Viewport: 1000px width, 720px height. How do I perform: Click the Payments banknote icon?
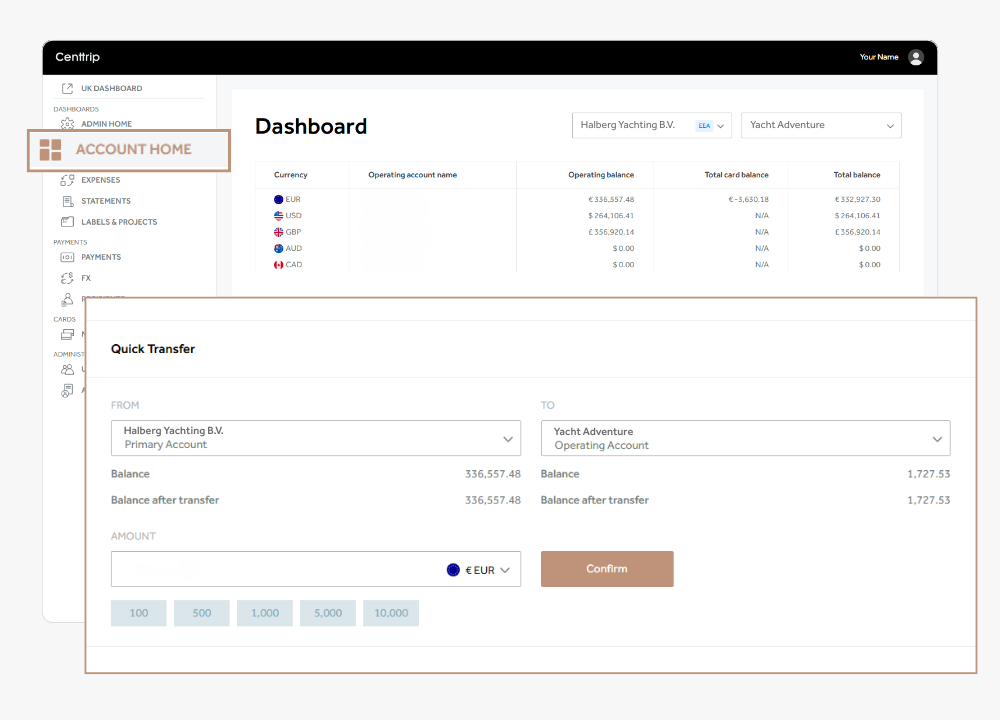(x=68, y=257)
